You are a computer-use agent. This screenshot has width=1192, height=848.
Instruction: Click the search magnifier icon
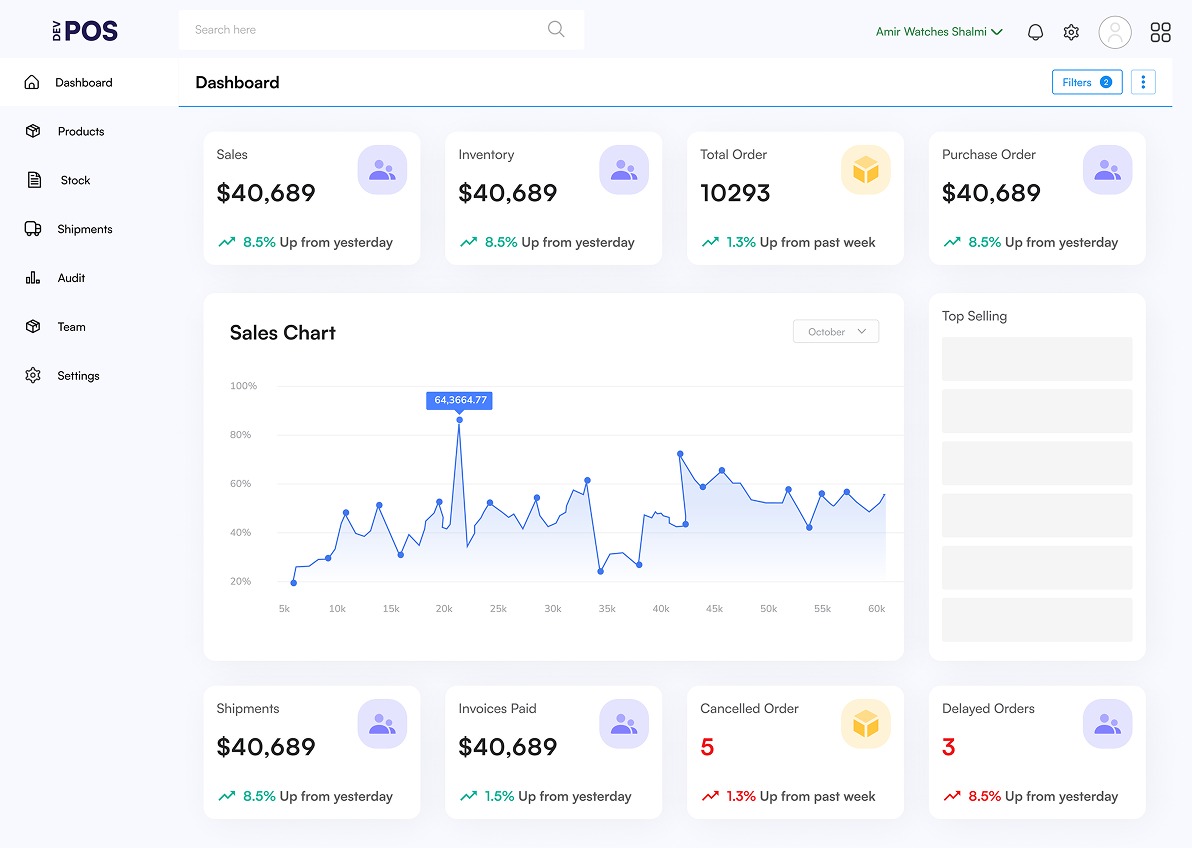(556, 29)
